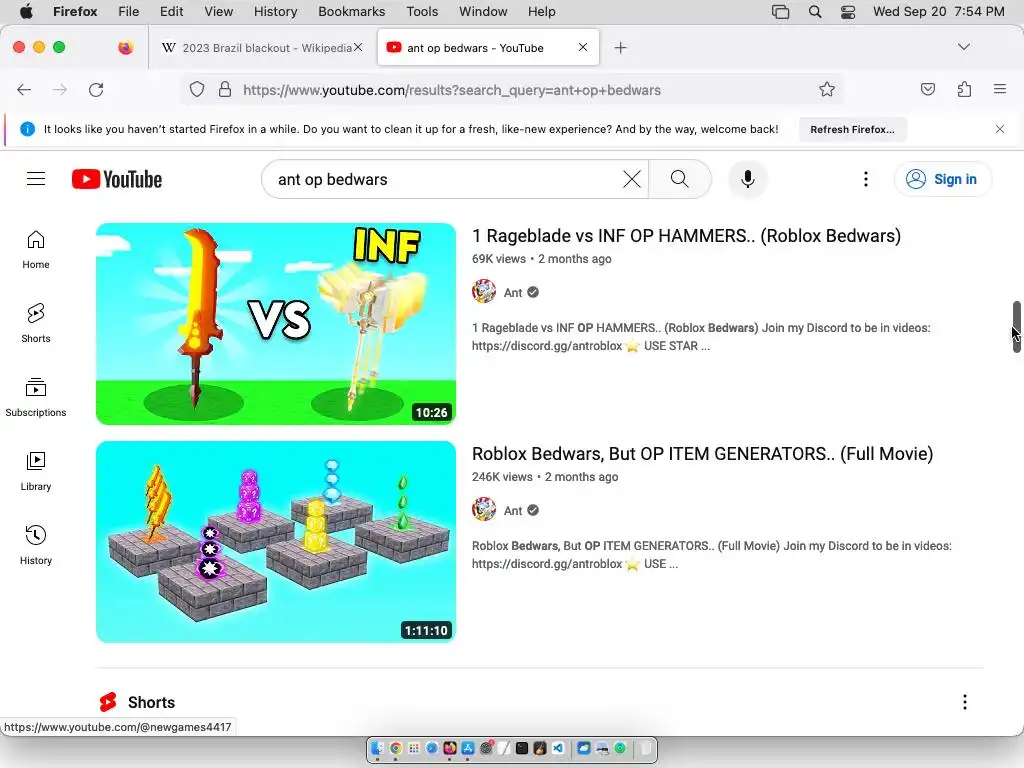Open Subscriptions in the YouTube sidebar
The width and height of the screenshot is (1024, 768).
pos(36,398)
